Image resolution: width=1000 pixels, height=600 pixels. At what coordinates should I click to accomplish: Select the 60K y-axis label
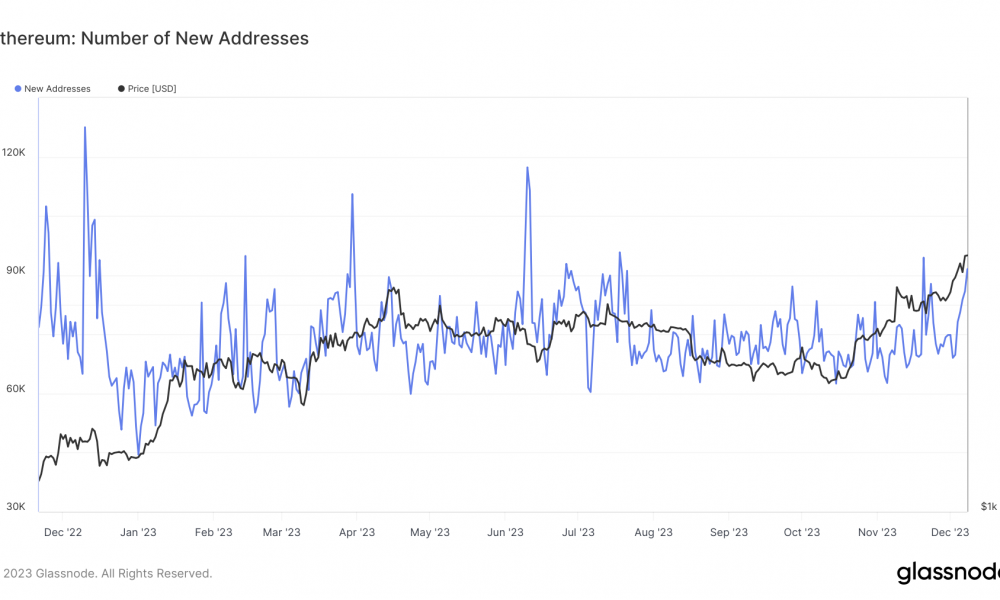16,388
